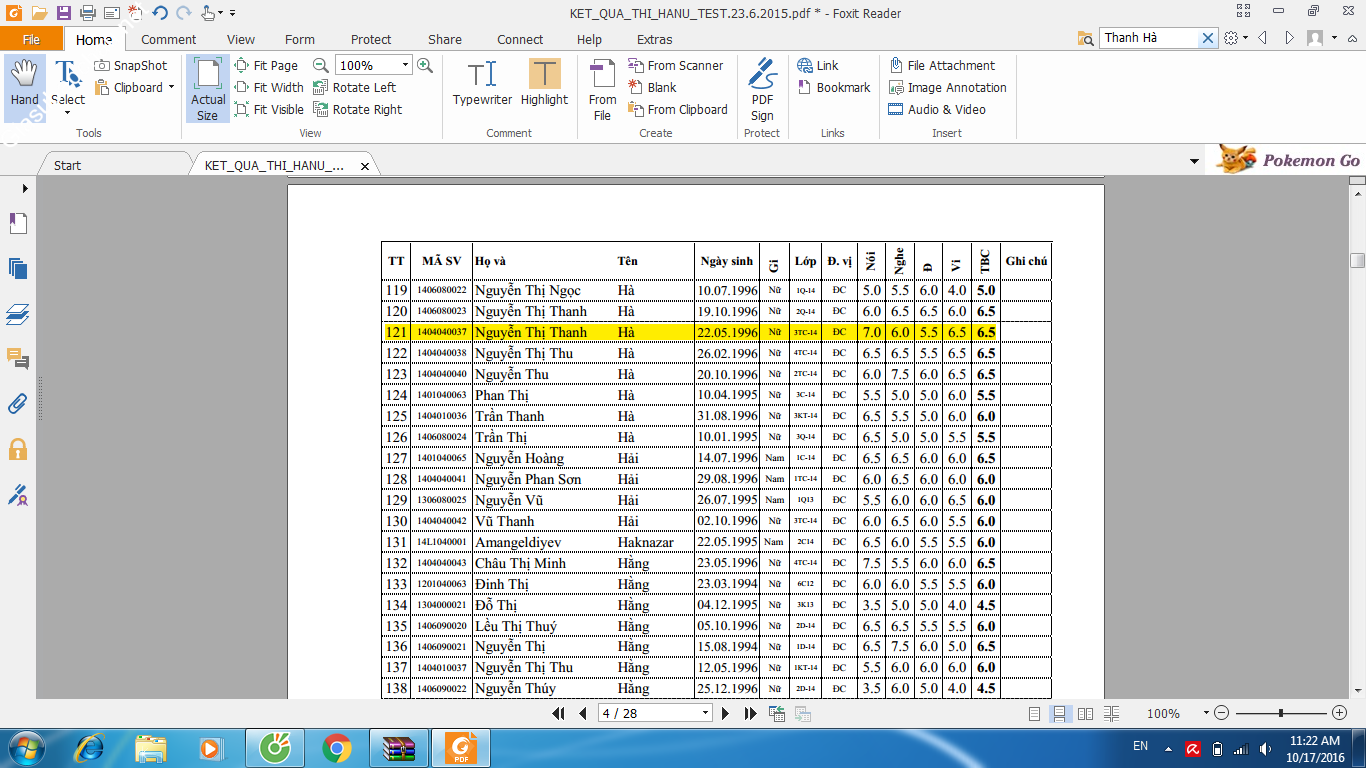Open the Bookmarks panel in sidebar
The width and height of the screenshot is (1366, 768).
(x=17, y=224)
